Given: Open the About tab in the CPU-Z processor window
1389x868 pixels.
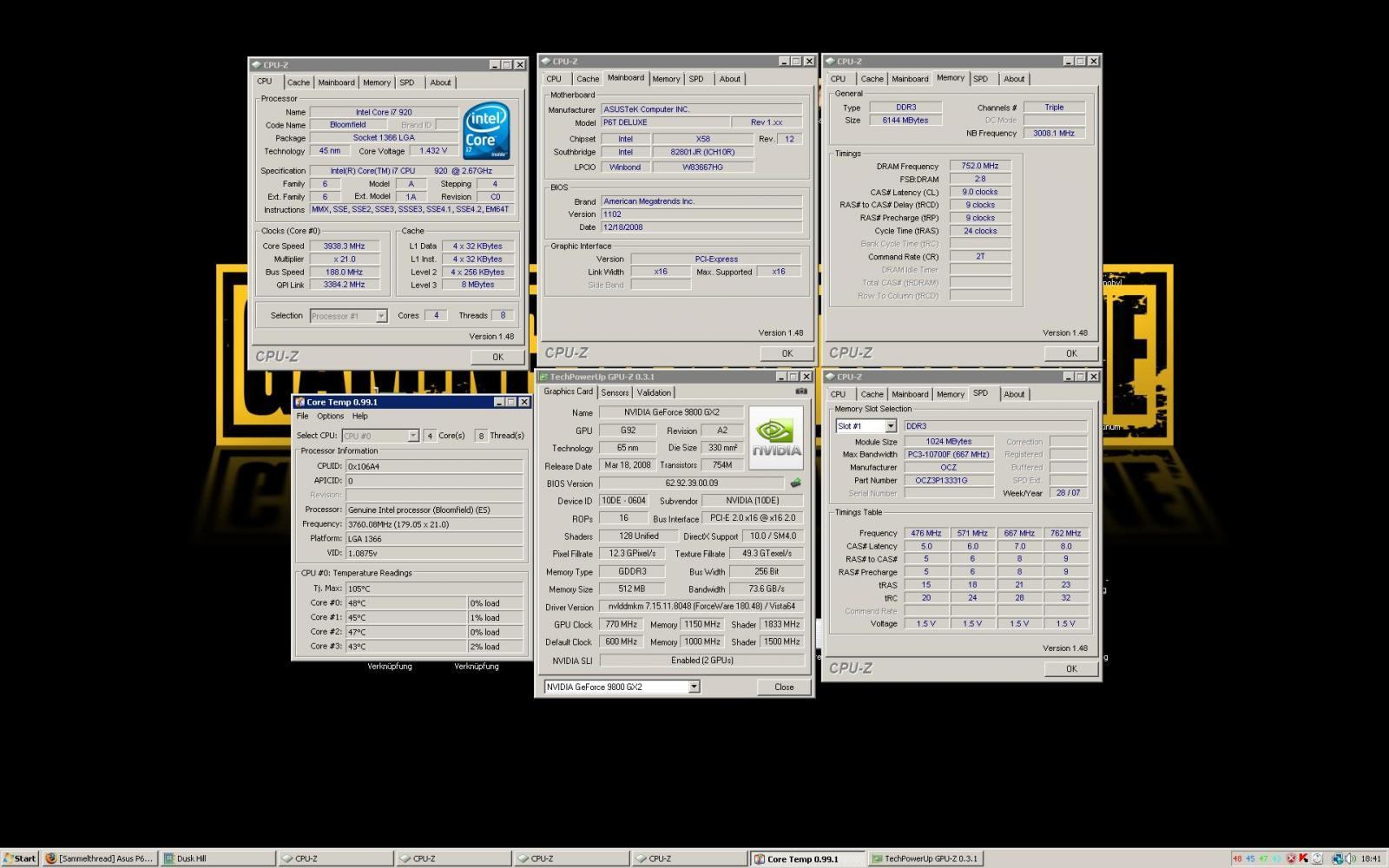Looking at the screenshot, I should (x=440, y=82).
